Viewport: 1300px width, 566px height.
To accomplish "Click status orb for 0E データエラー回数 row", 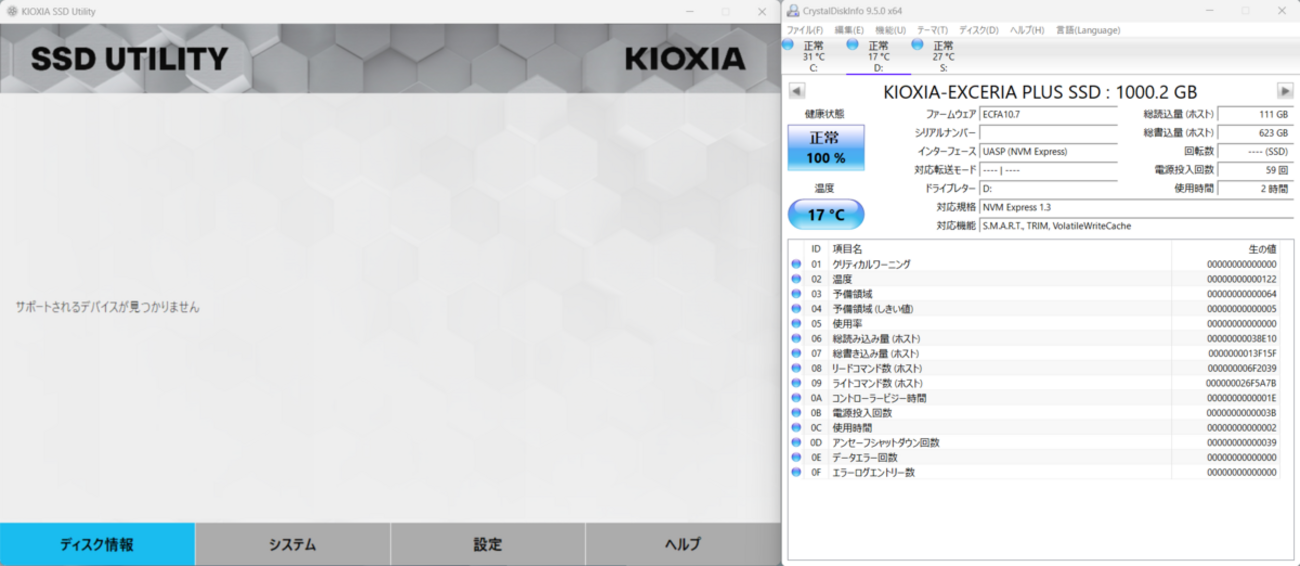I will (x=797, y=457).
